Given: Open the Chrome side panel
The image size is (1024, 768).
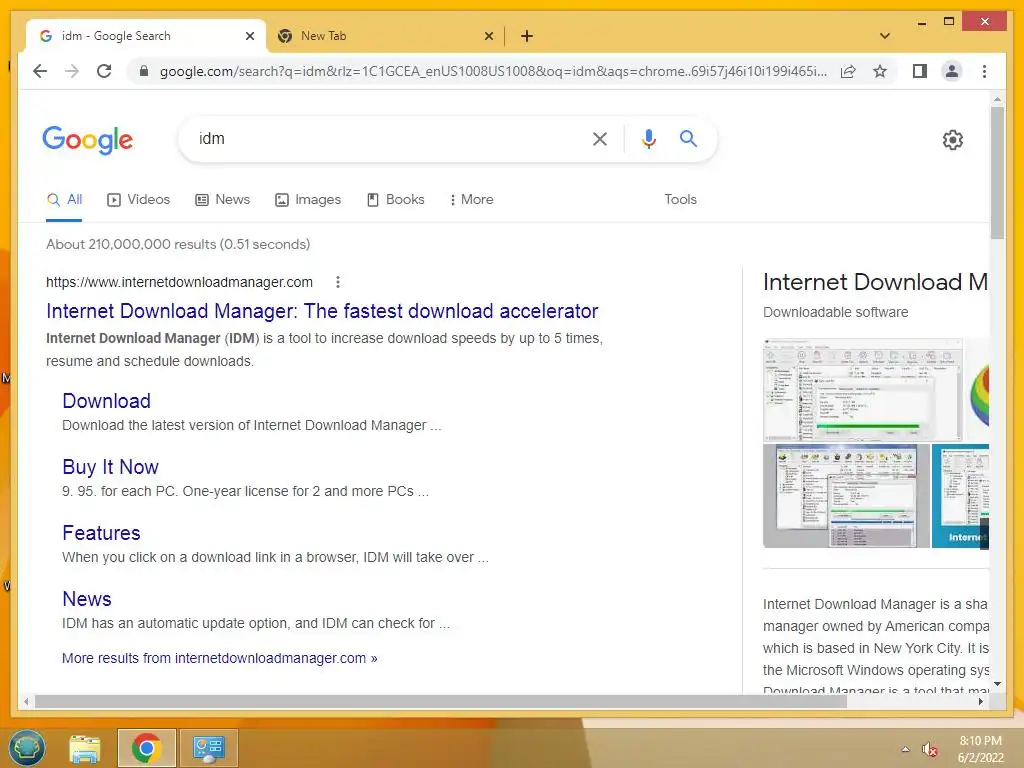Looking at the screenshot, I should 920,71.
